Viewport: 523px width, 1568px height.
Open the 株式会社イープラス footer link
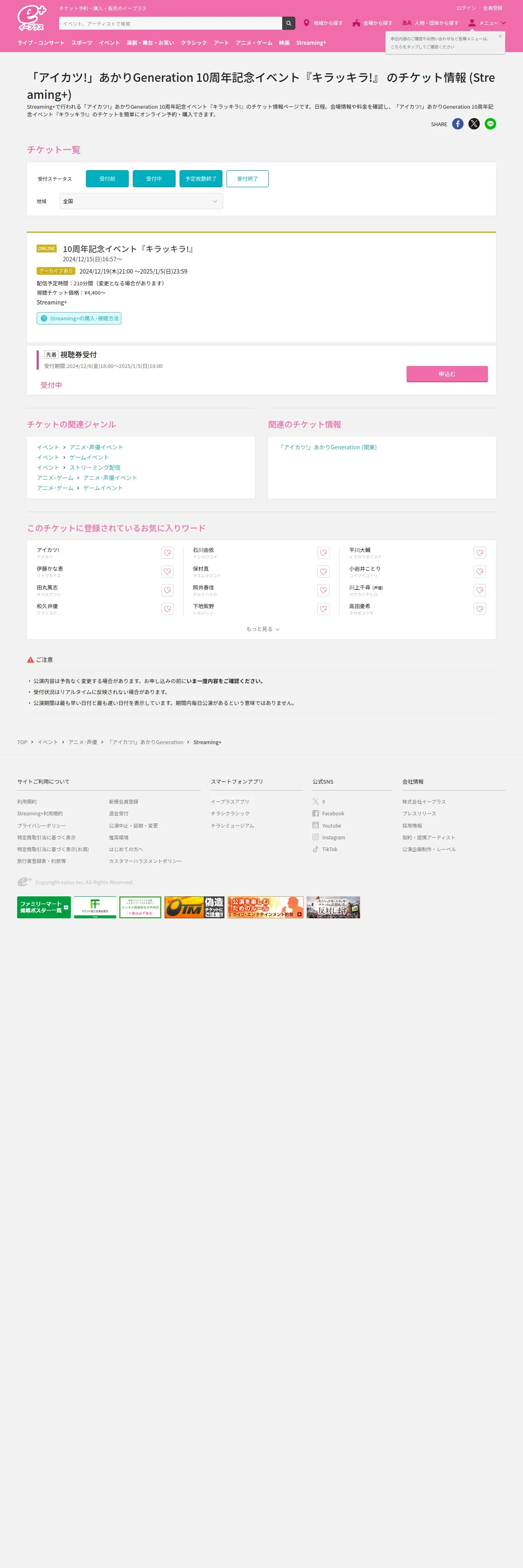tap(424, 802)
